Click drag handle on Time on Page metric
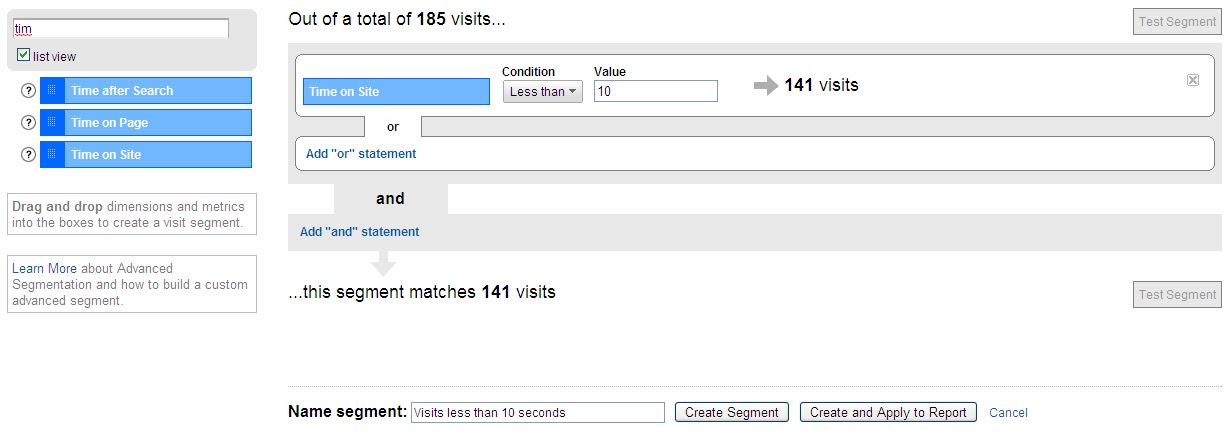Image resolution: width=1229 pixels, height=443 pixels. click(52, 123)
